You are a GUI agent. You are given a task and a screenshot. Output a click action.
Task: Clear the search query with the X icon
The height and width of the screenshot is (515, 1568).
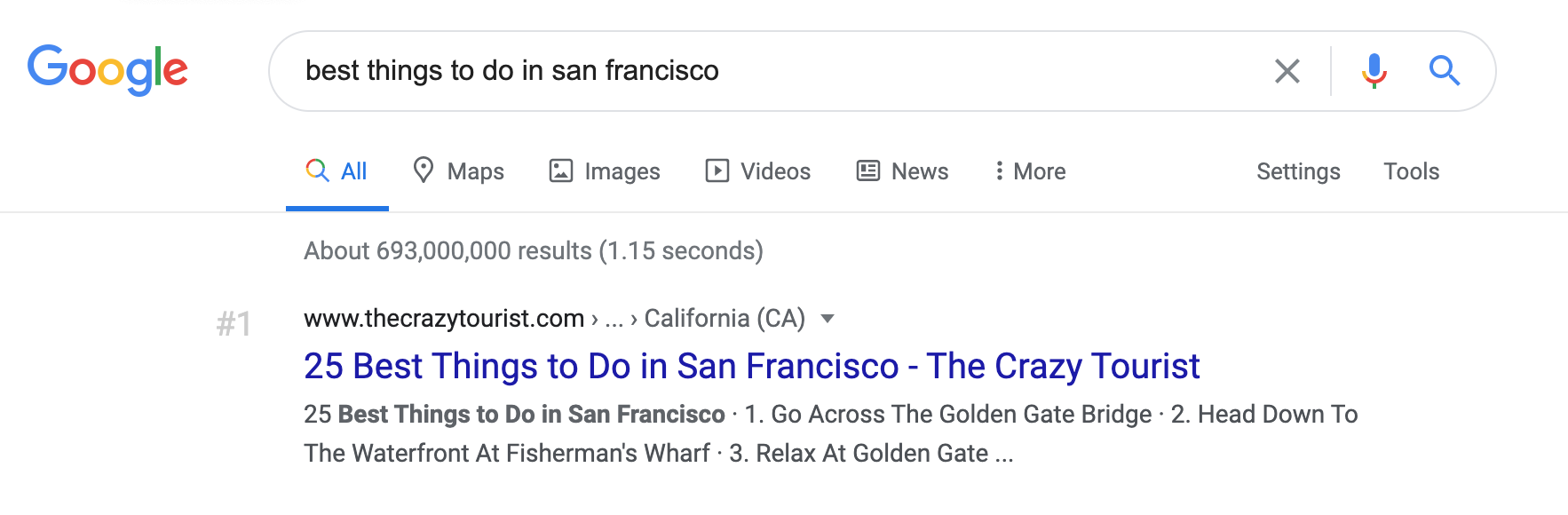tap(1287, 71)
